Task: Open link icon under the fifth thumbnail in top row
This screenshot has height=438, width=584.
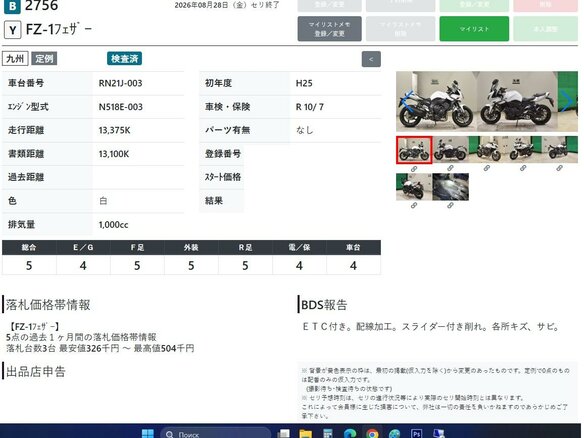Action: [x=559, y=168]
